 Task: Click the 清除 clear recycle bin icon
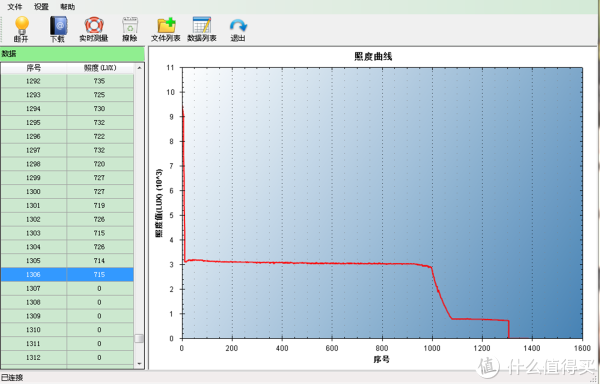(x=130, y=26)
